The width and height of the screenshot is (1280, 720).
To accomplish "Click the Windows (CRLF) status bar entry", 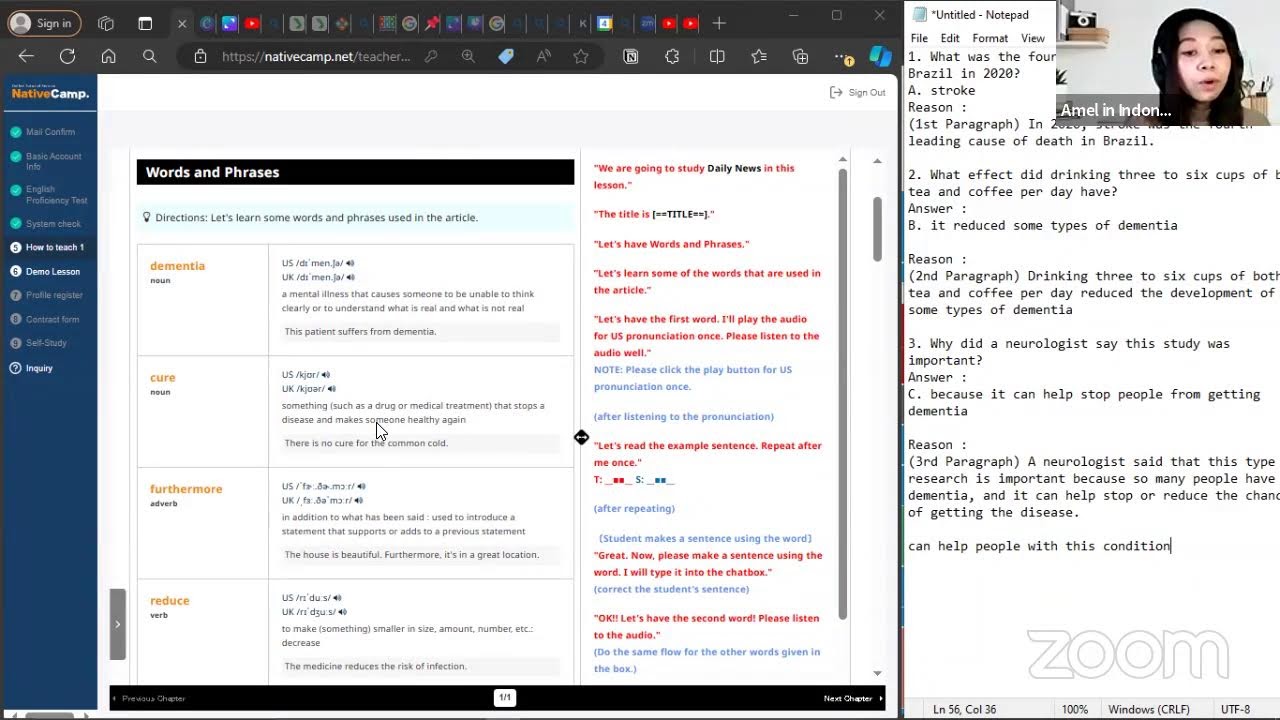I will click(1149, 709).
